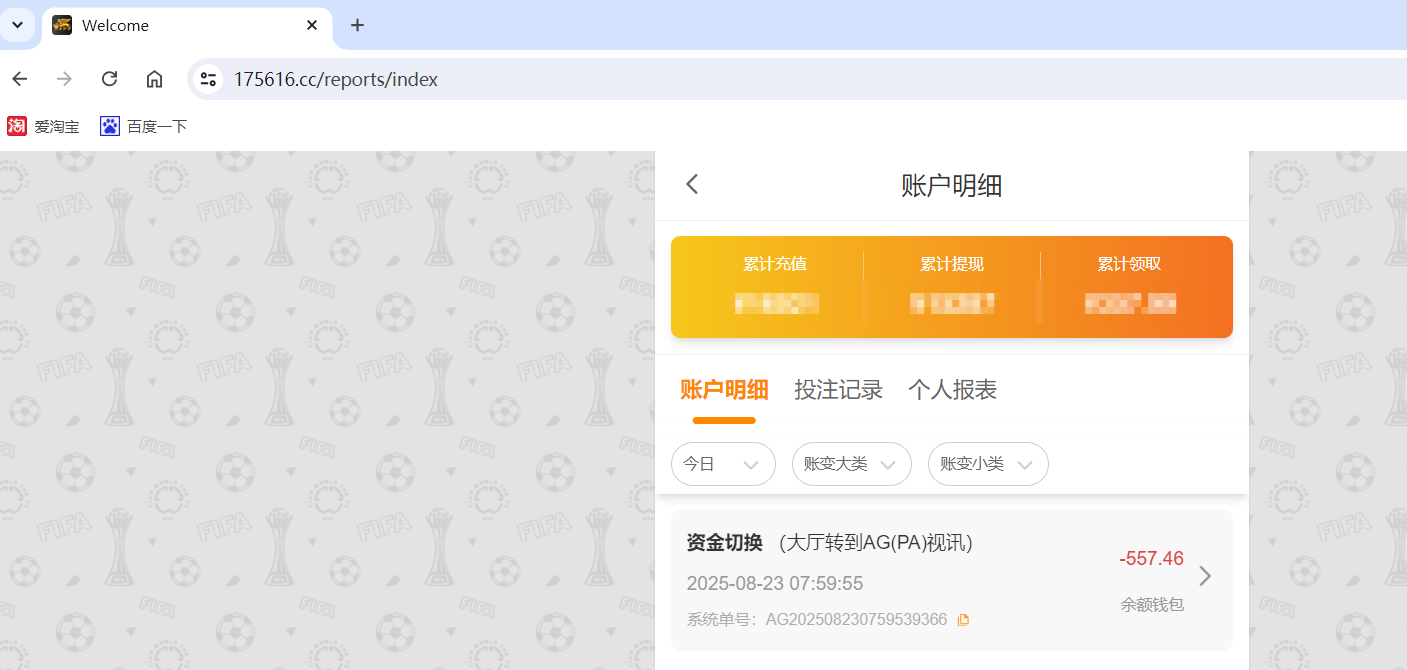The image size is (1407, 670).
Task: Switch to the 投注记录 tab
Action: click(838, 390)
